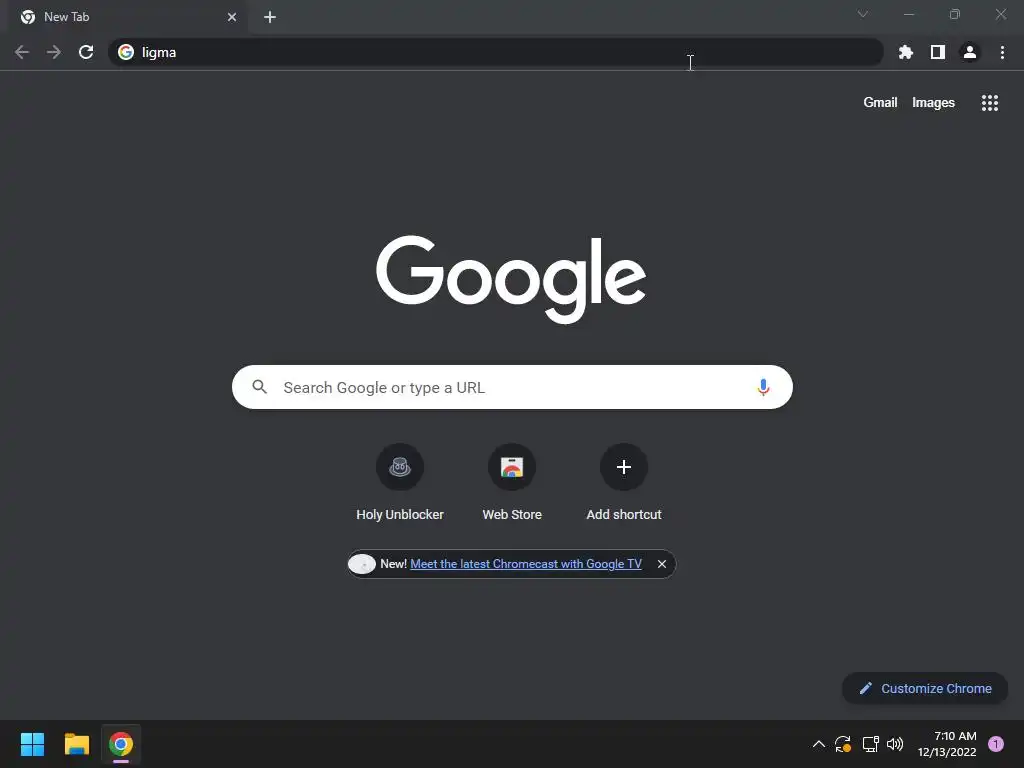Click the Windows Update tray icon
This screenshot has width=1024, height=768.
coord(843,744)
